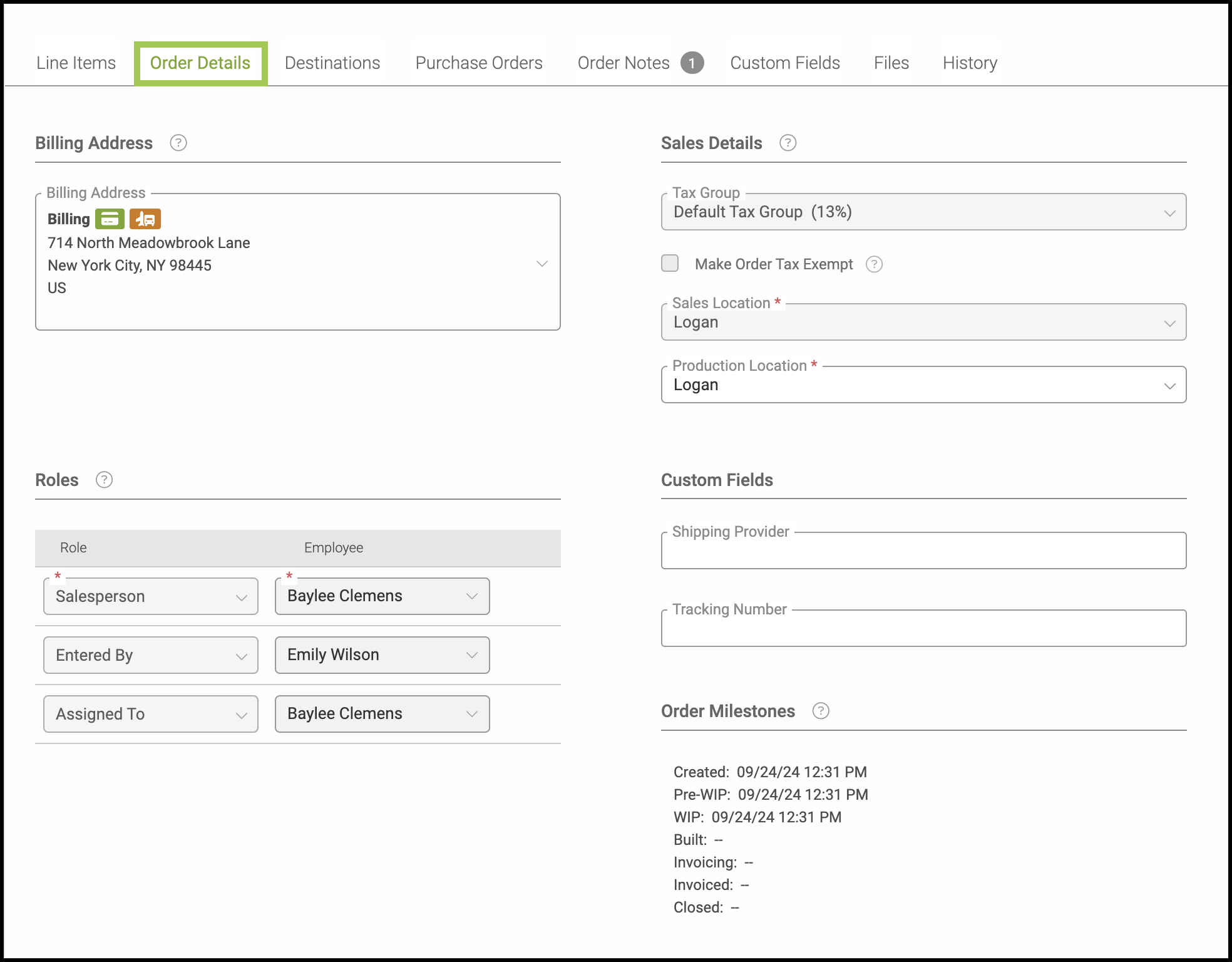Click the Sales Details help icon
This screenshot has width=1232, height=962.
coord(788,143)
